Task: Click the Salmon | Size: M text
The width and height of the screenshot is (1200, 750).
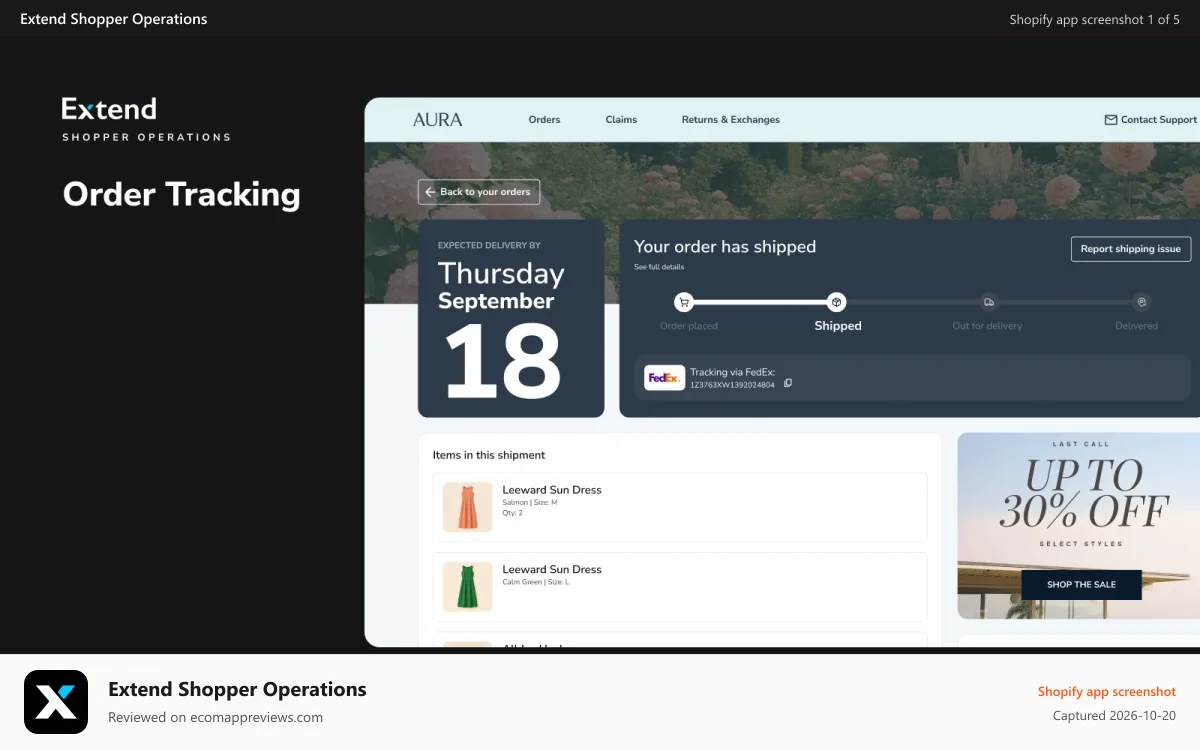Action: pyautogui.click(x=530, y=502)
